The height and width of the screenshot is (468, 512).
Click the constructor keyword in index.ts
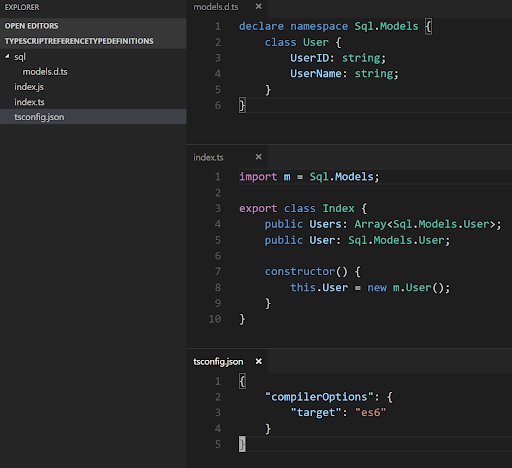click(300, 271)
